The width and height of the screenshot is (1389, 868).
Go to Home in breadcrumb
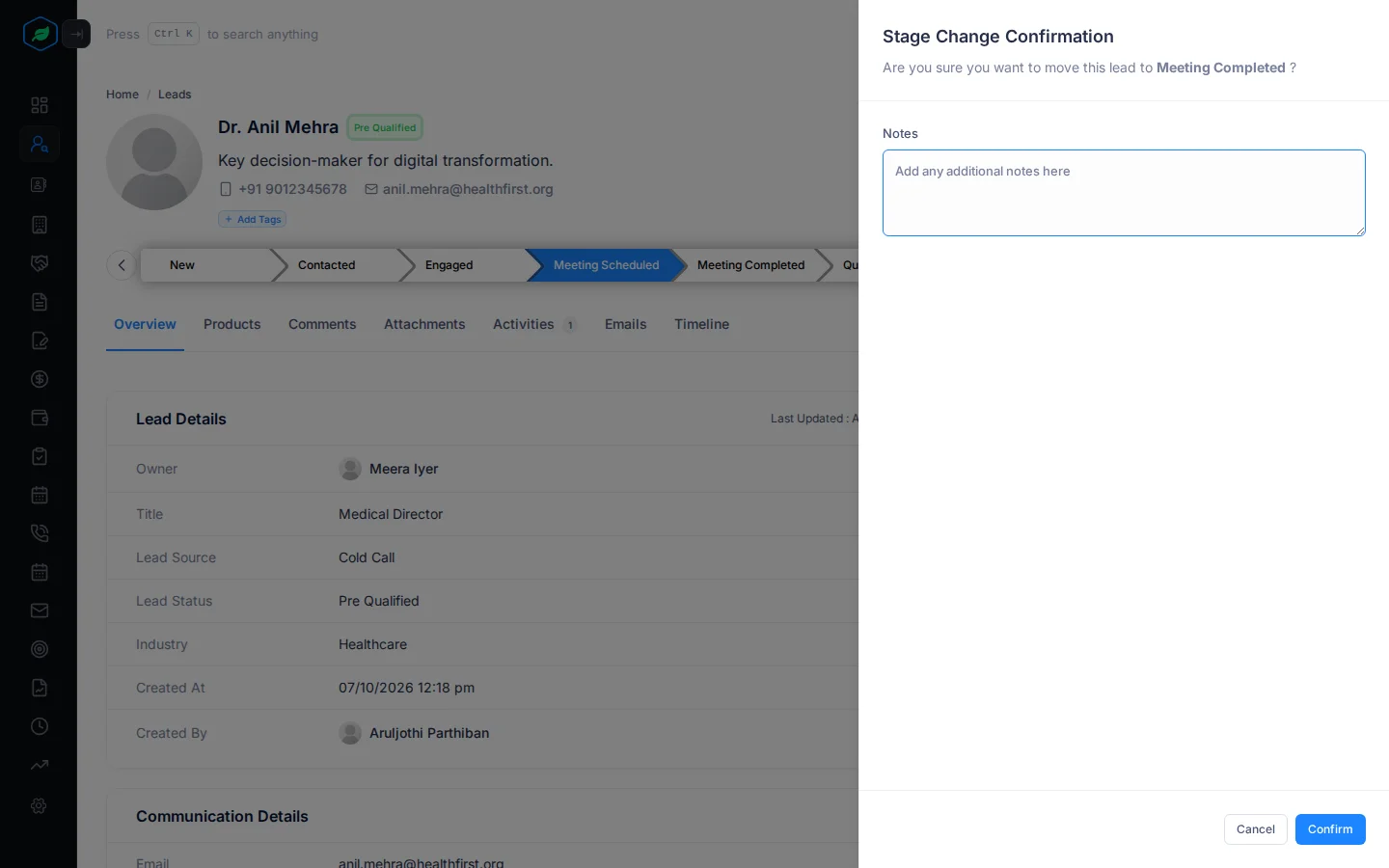coord(123,95)
